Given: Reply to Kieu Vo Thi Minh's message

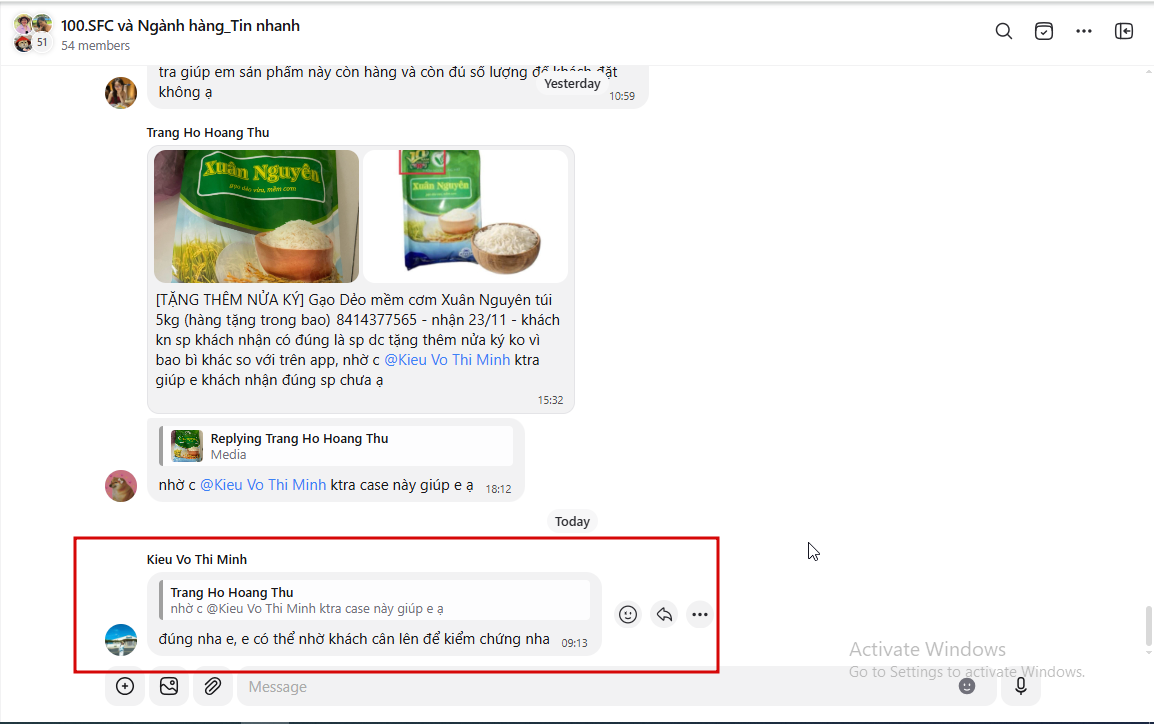Looking at the screenshot, I should (664, 614).
